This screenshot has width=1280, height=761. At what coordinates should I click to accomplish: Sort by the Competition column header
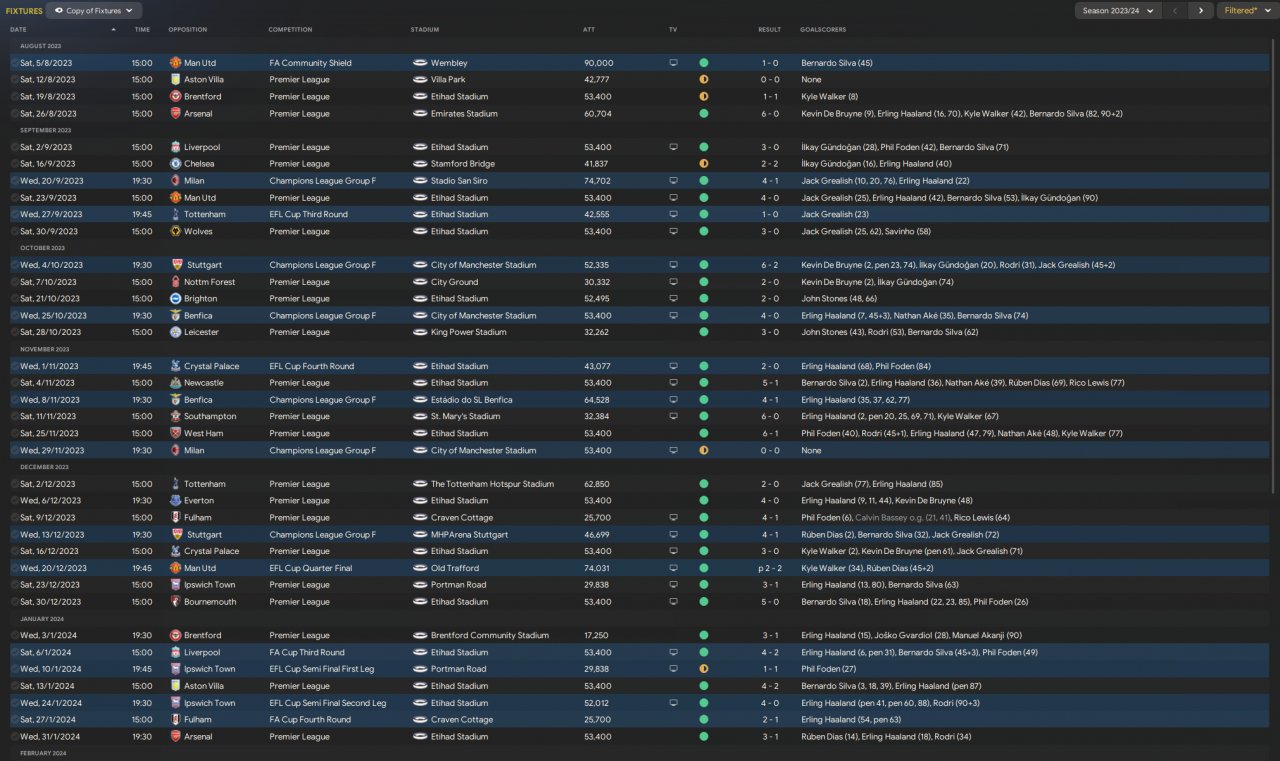(290, 29)
